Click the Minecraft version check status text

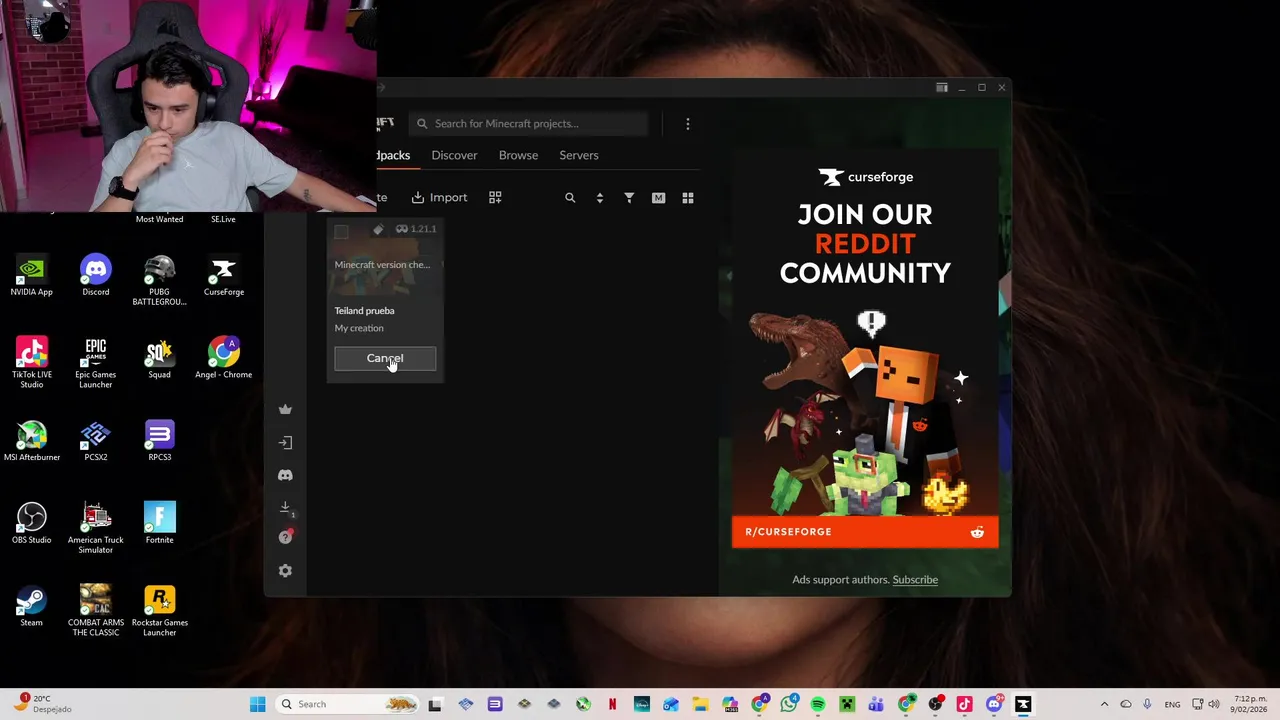click(x=382, y=265)
